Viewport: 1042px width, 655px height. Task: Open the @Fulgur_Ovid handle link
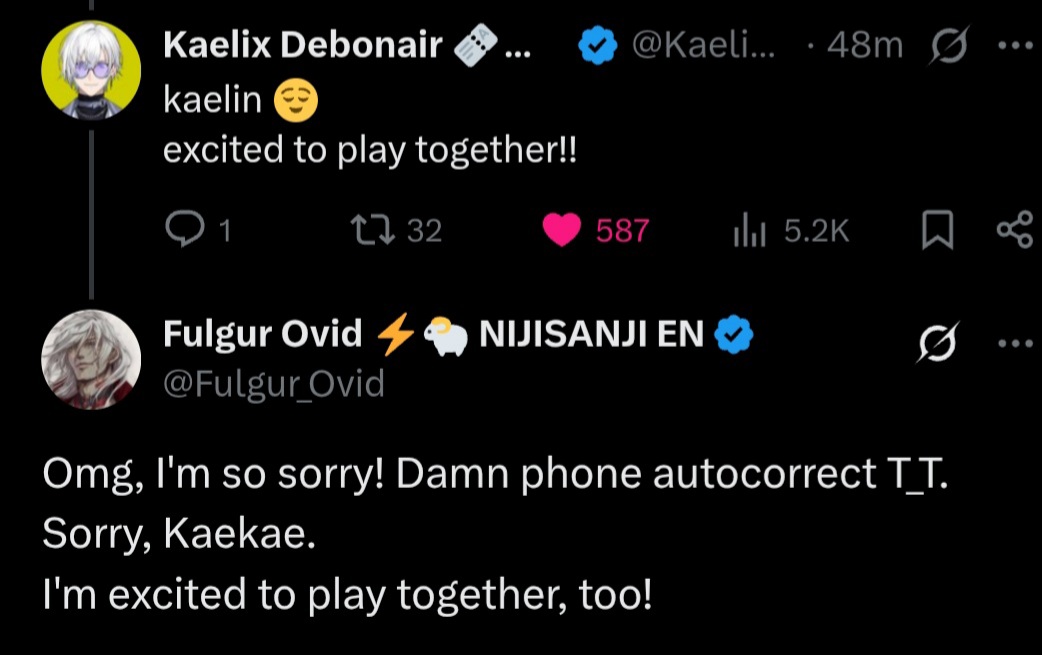(274, 384)
